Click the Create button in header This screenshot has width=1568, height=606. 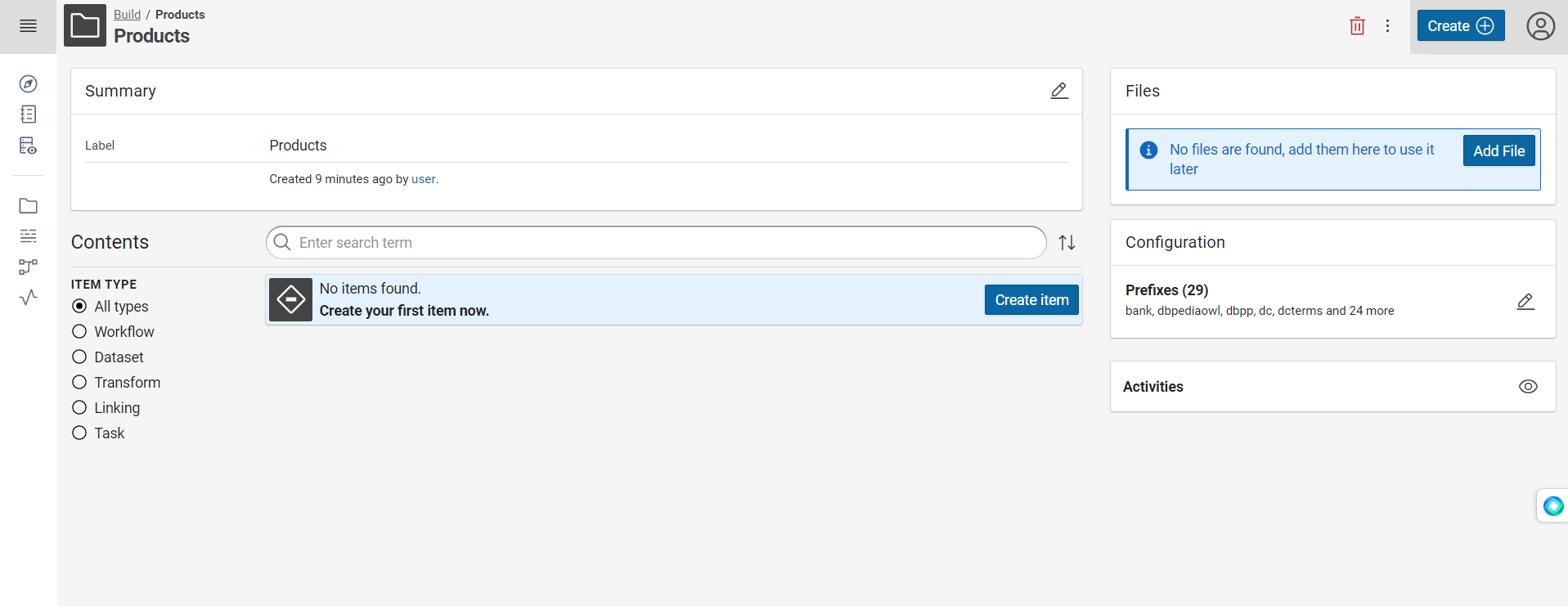pos(1460,26)
